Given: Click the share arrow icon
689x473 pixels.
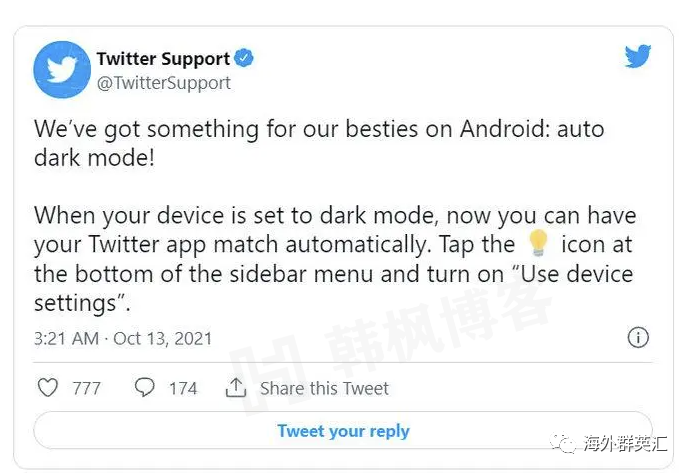Looking at the screenshot, I should [236, 387].
